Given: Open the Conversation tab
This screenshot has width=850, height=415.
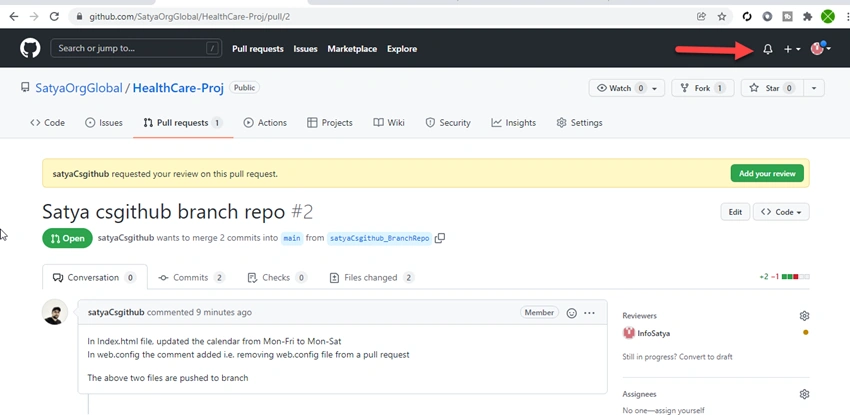Looking at the screenshot, I should (94, 277).
